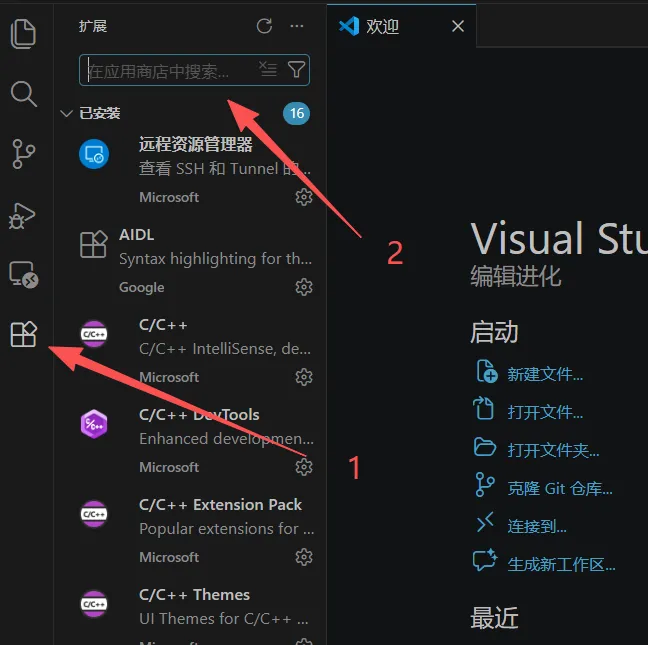Open the gear menu for AIDL extension

(x=304, y=287)
